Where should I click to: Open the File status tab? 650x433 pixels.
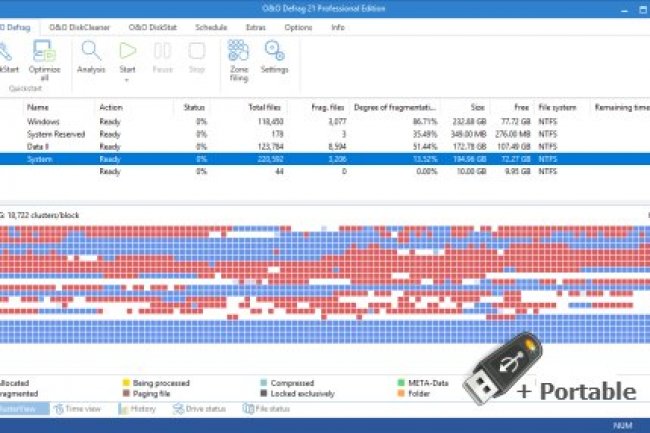266,409
